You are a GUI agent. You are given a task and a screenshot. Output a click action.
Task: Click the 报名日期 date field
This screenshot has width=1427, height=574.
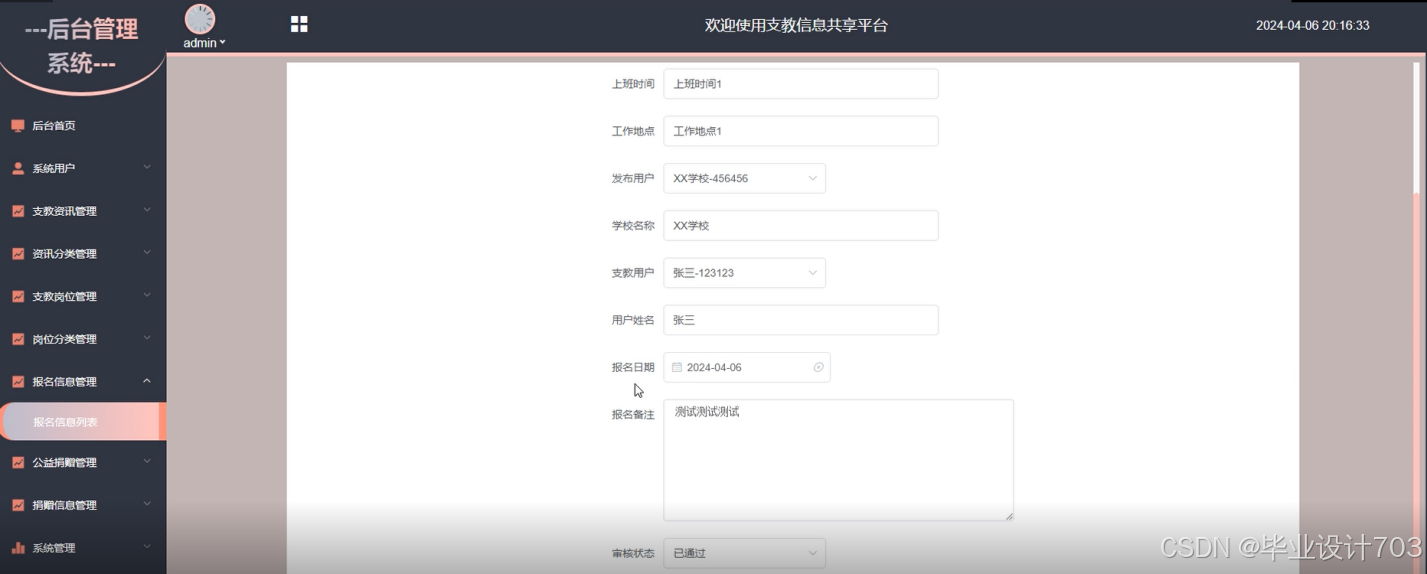coord(747,368)
